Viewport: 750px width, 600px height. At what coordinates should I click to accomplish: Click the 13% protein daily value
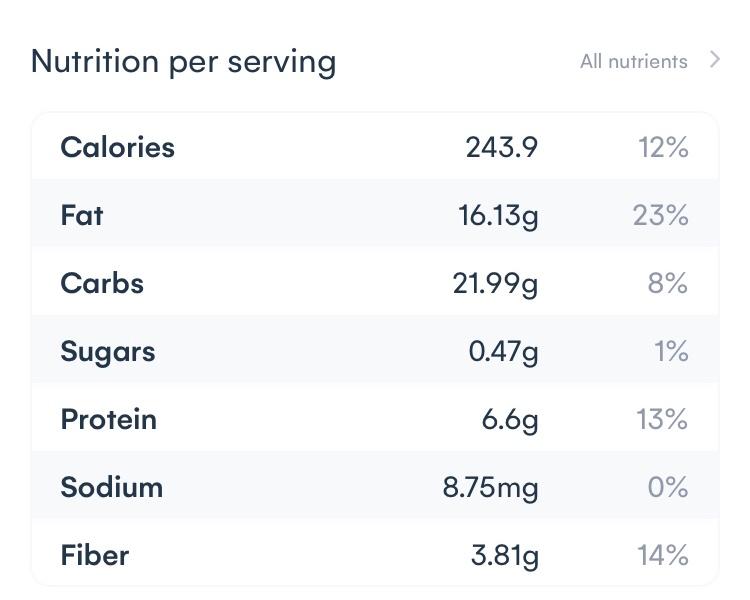662,419
